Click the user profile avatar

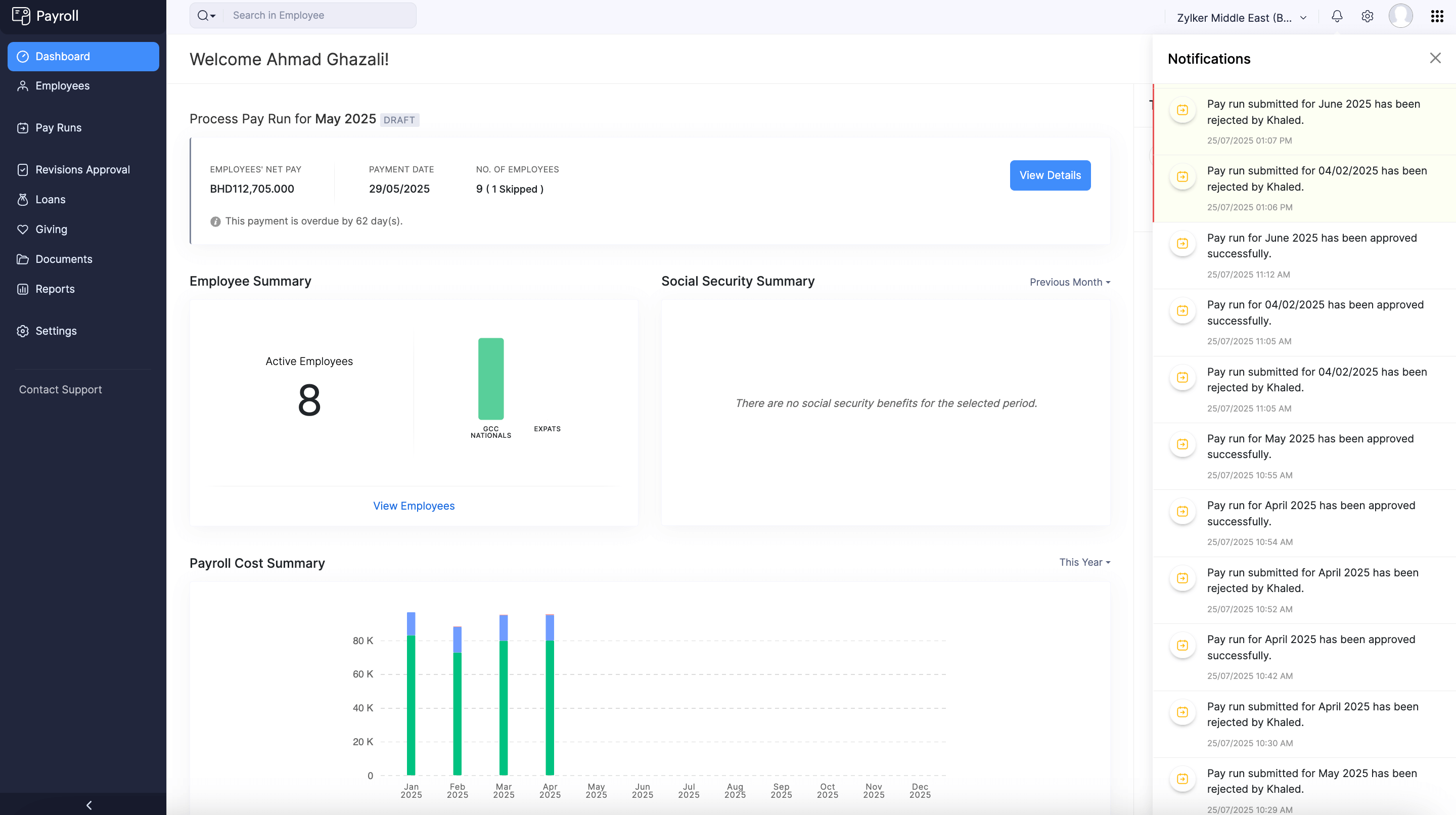click(1400, 16)
